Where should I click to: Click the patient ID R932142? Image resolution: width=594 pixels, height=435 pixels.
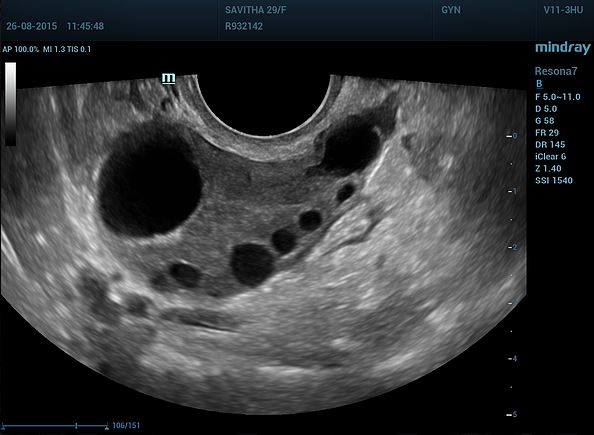tap(244, 26)
